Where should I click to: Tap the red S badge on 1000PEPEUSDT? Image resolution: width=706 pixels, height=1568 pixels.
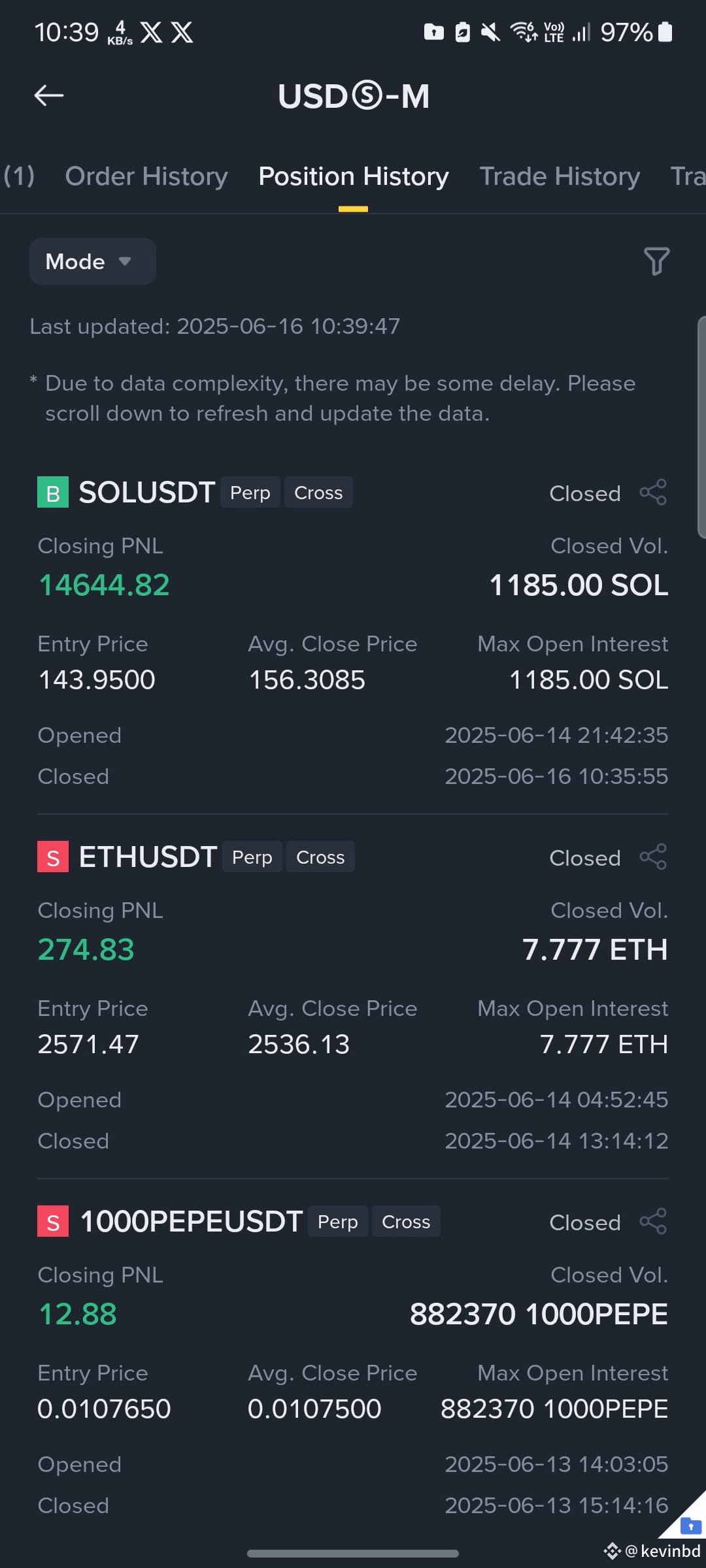pyautogui.click(x=53, y=1222)
